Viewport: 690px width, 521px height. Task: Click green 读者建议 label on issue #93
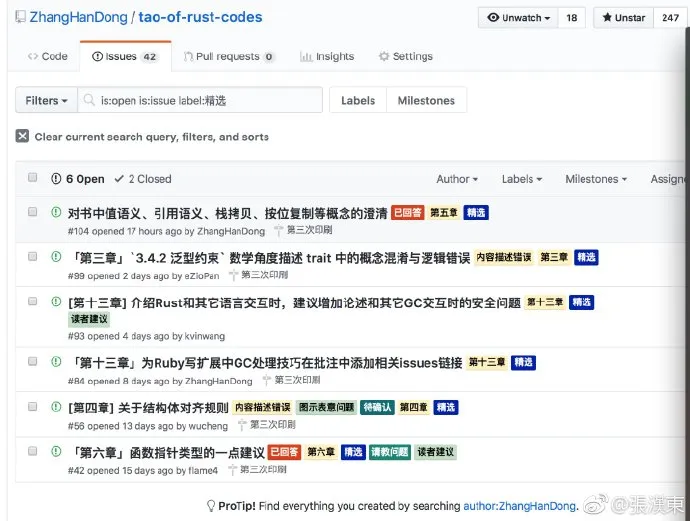coord(89,319)
